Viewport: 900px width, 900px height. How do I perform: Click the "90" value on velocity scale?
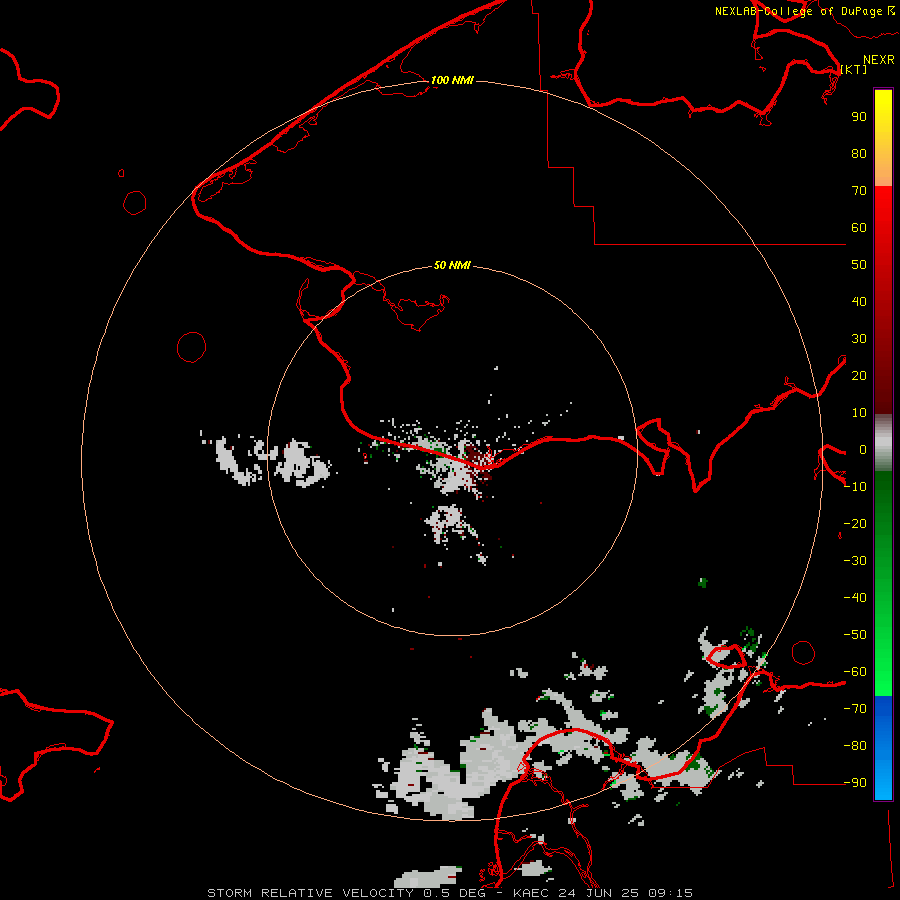[859, 117]
